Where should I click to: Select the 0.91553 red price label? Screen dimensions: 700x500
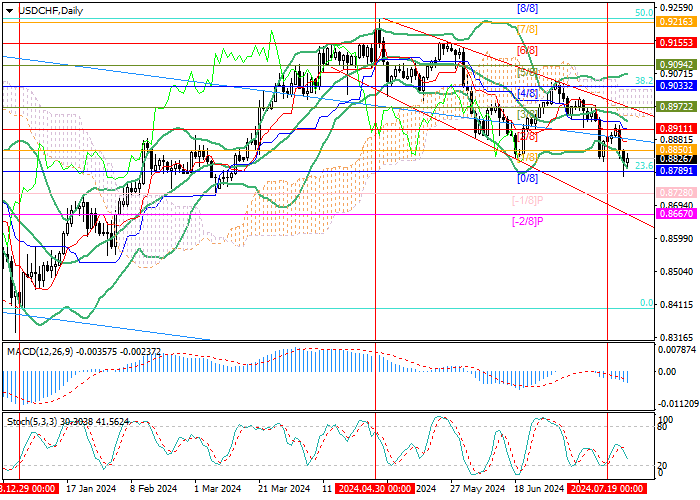(676, 42)
